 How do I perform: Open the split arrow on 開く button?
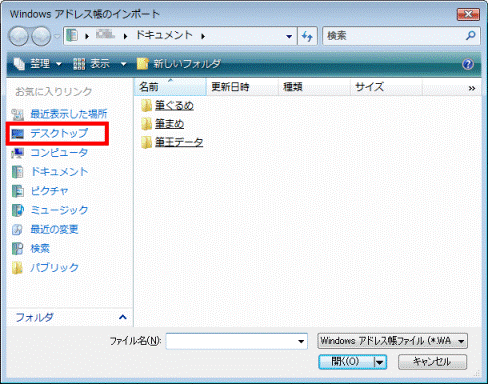click(380, 362)
